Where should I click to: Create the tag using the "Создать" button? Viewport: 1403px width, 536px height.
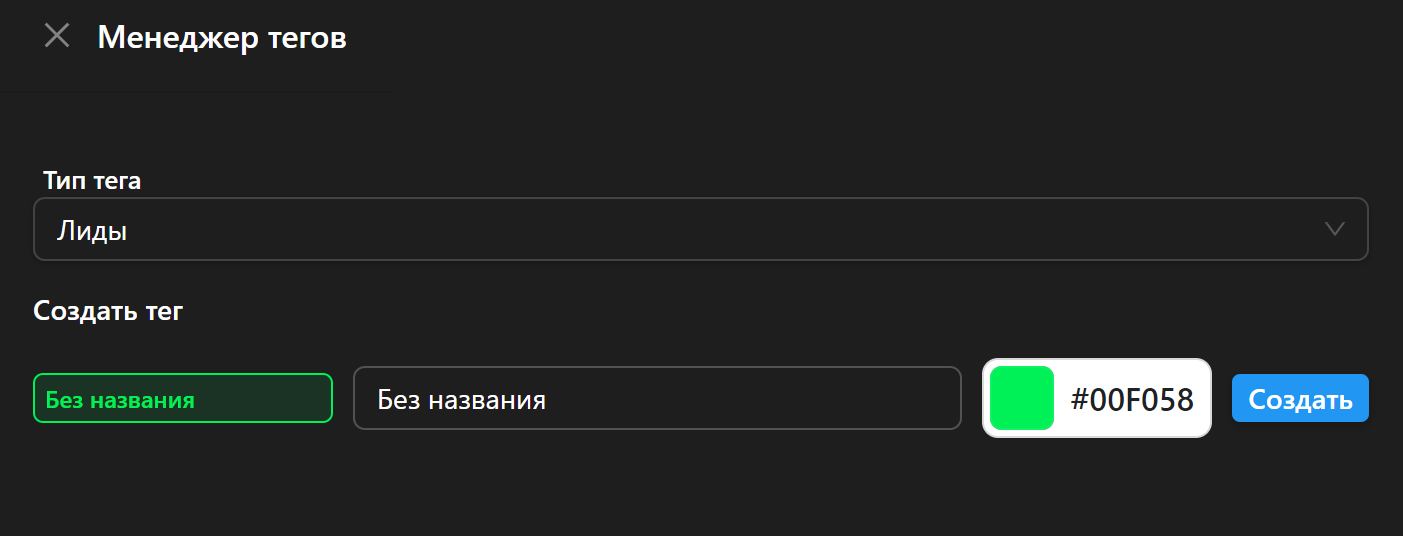pos(1300,399)
